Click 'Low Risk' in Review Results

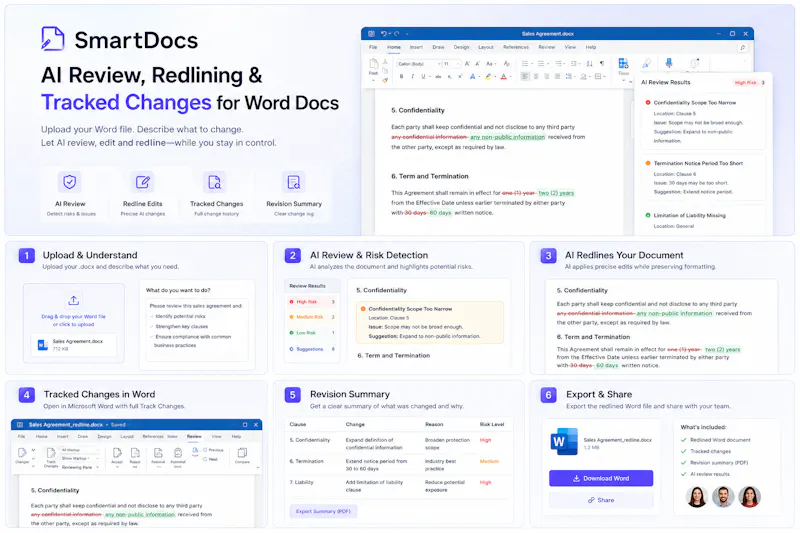click(x=312, y=333)
